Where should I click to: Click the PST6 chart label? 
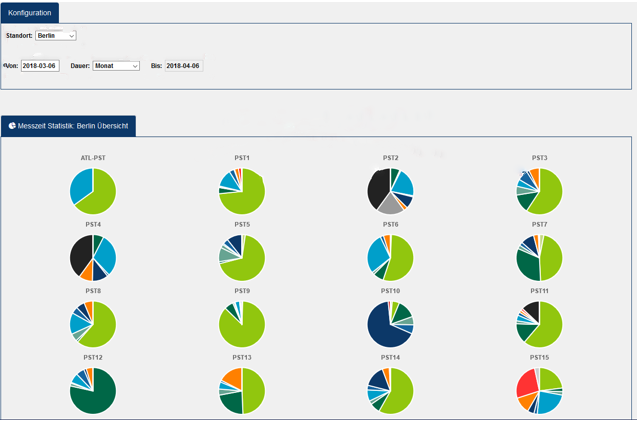coord(390,224)
